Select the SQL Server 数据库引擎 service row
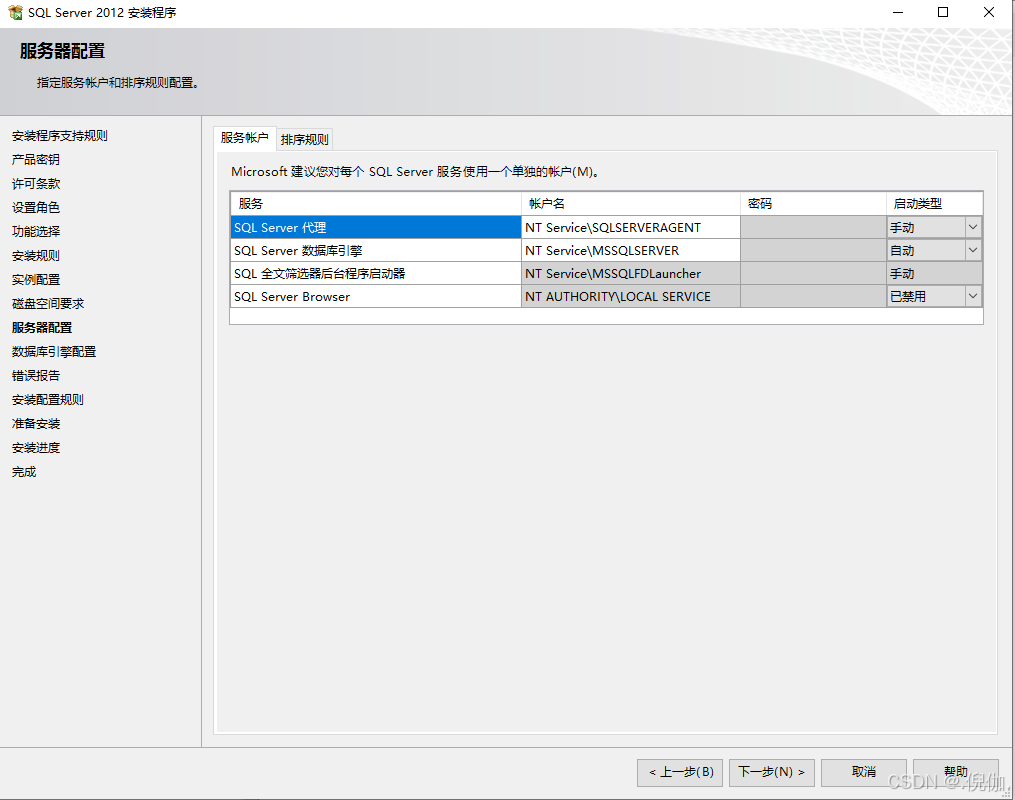1015x800 pixels. pyautogui.click(x=375, y=250)
